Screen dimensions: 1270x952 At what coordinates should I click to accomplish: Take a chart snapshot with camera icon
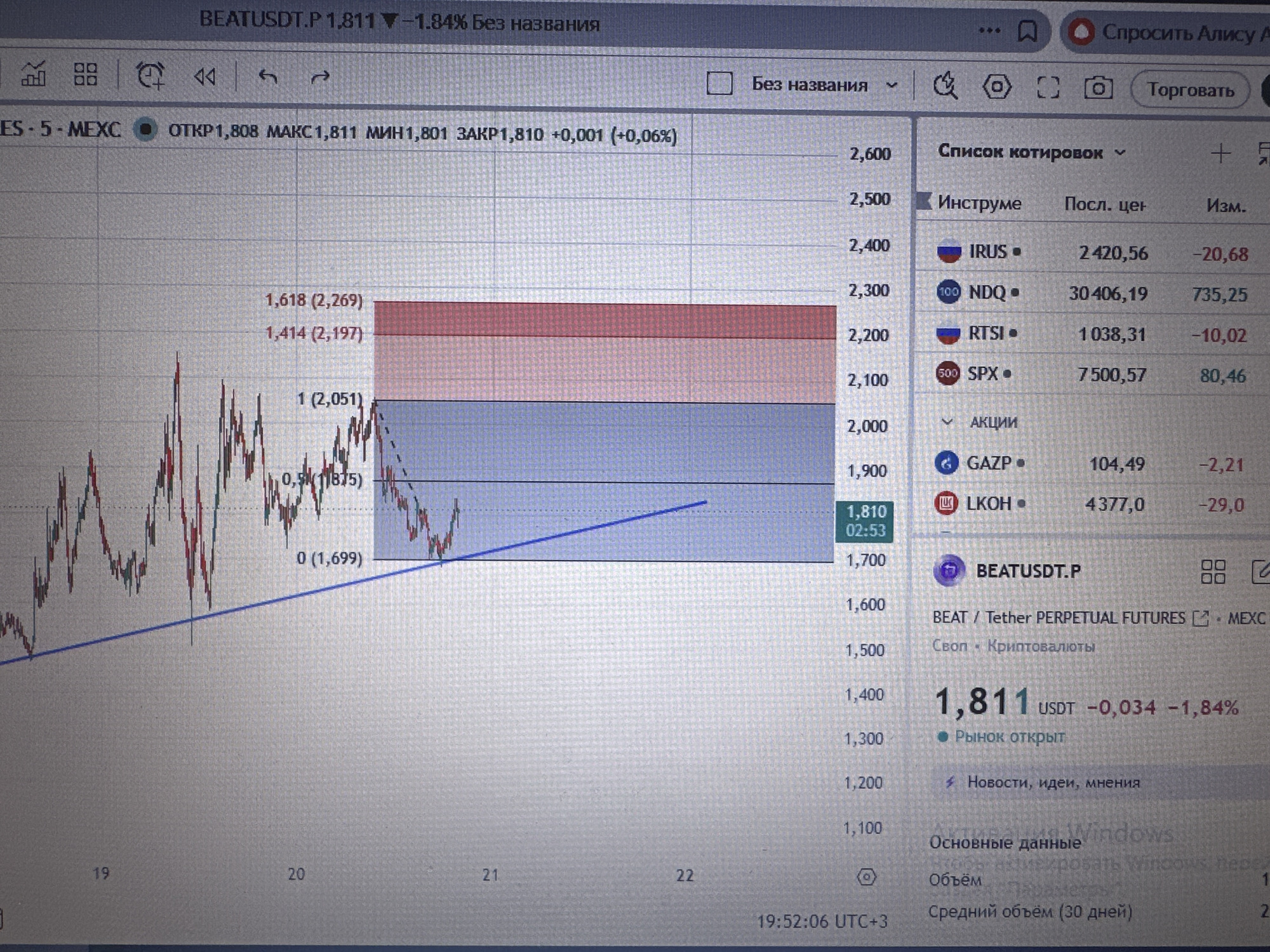coord(1098,88)
